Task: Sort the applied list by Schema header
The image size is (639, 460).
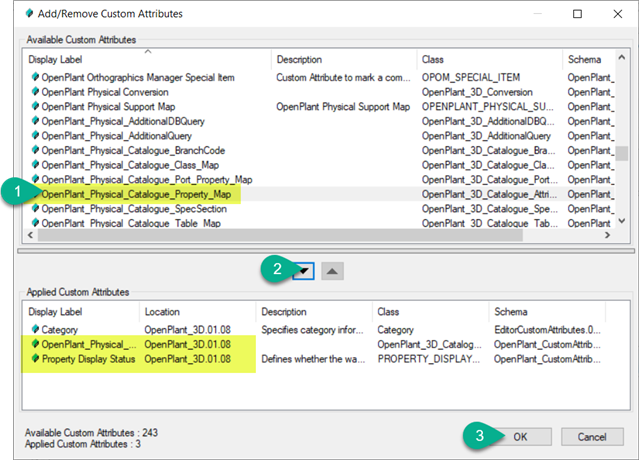Action: click(547, 312)
